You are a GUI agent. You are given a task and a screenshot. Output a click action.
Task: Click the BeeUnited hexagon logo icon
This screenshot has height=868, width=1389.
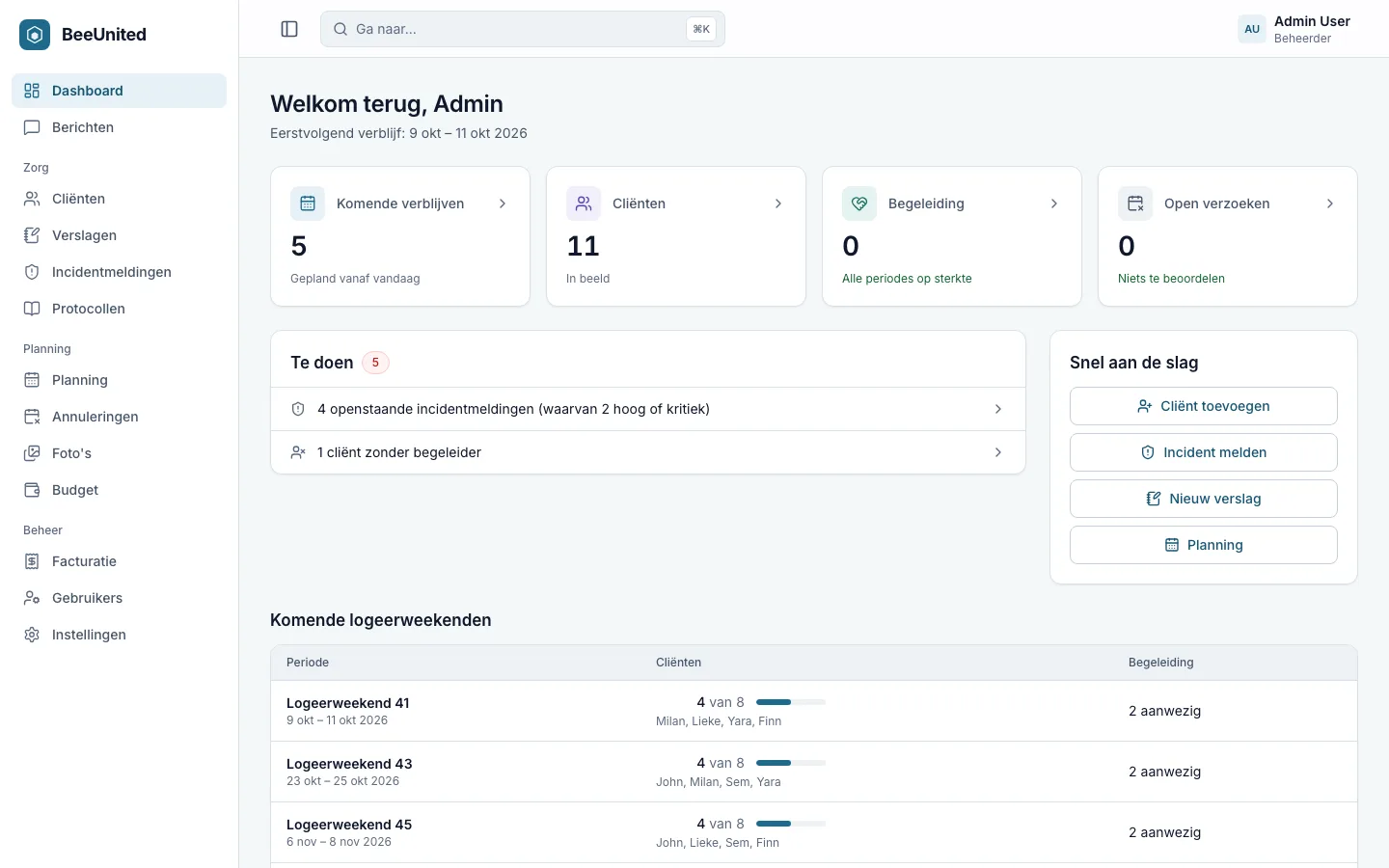point(35,35)
